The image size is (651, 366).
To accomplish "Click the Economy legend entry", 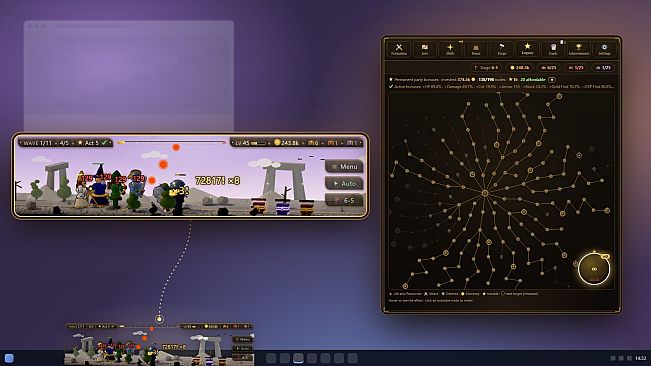I will pos(470,294).
